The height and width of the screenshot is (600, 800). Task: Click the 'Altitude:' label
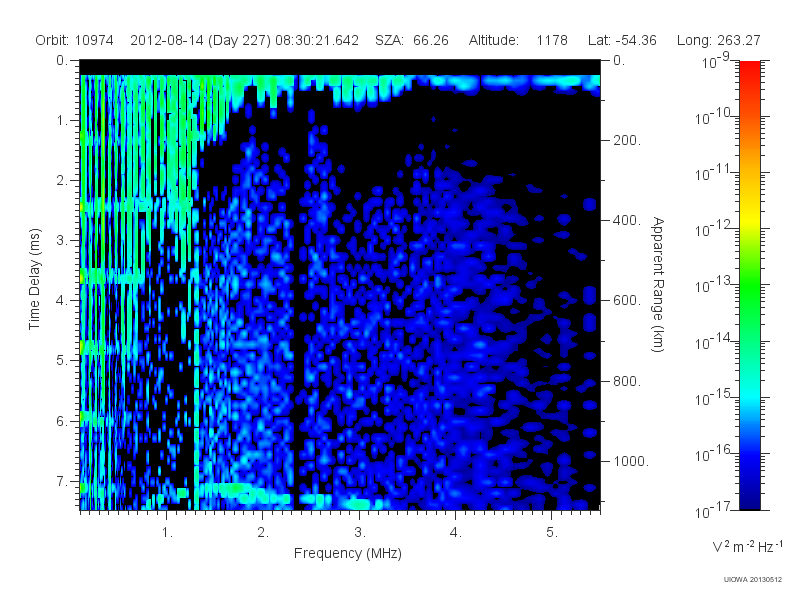(493, 40)
